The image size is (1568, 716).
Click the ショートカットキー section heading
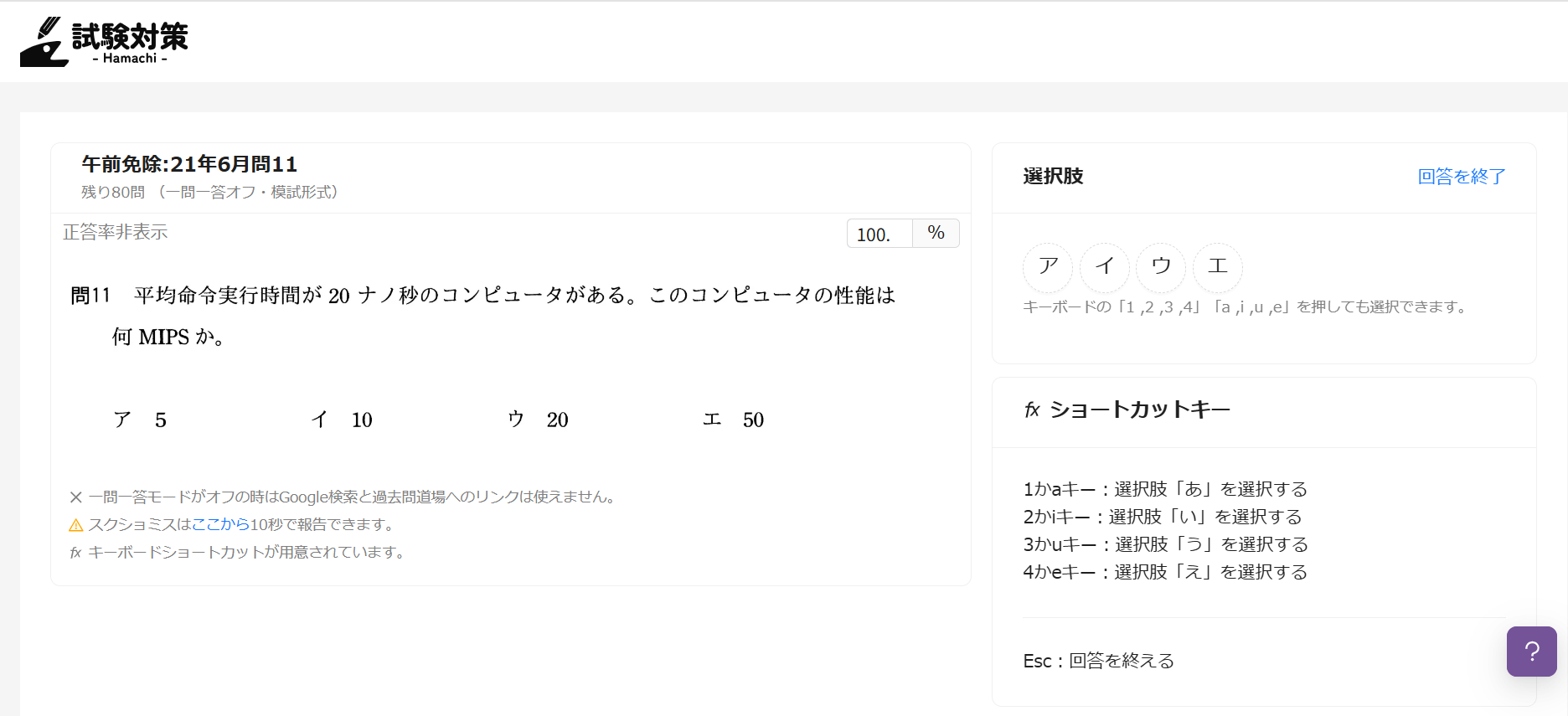1139,410
